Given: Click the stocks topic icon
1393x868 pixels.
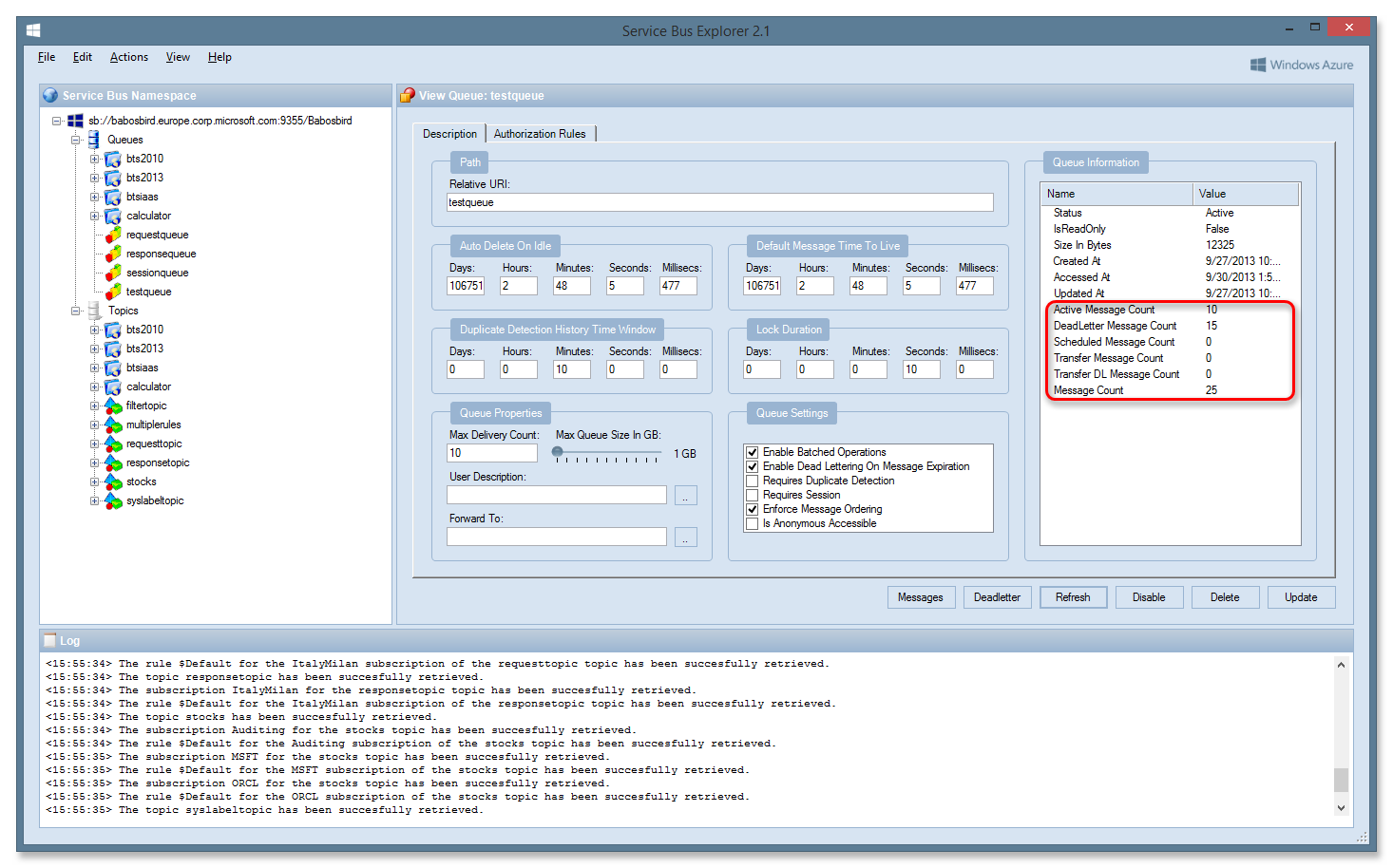Looking at the screenshot, I should tap(113, 482).
